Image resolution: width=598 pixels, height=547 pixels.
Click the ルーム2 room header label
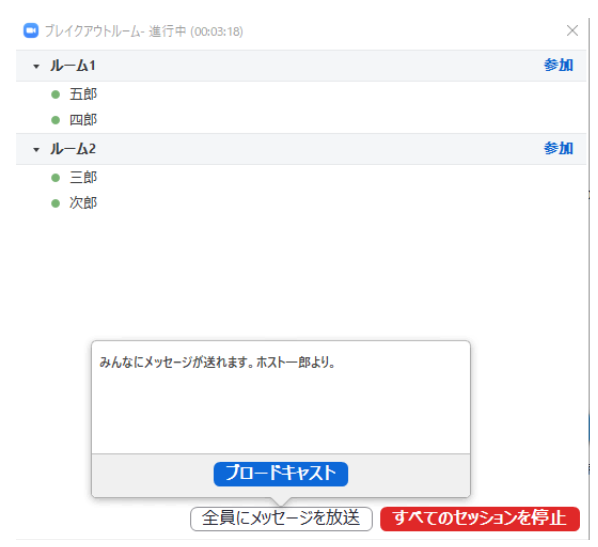coord(73,149)
